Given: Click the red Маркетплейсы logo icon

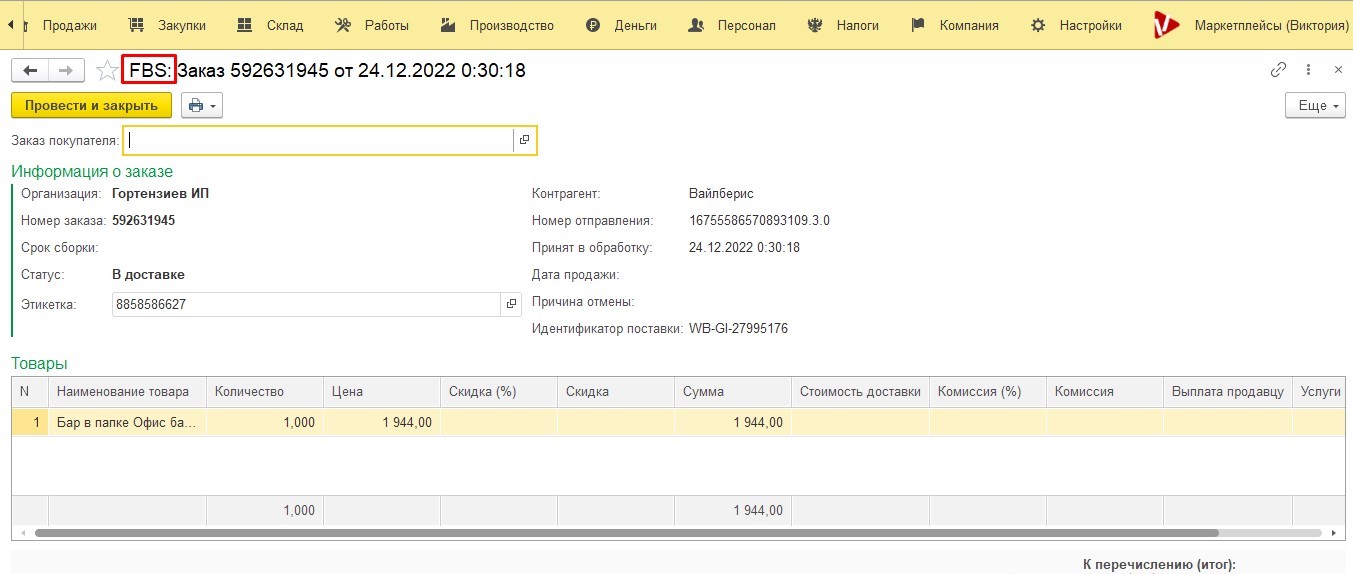Looking at the screenshot, I should pos(1166,25).
